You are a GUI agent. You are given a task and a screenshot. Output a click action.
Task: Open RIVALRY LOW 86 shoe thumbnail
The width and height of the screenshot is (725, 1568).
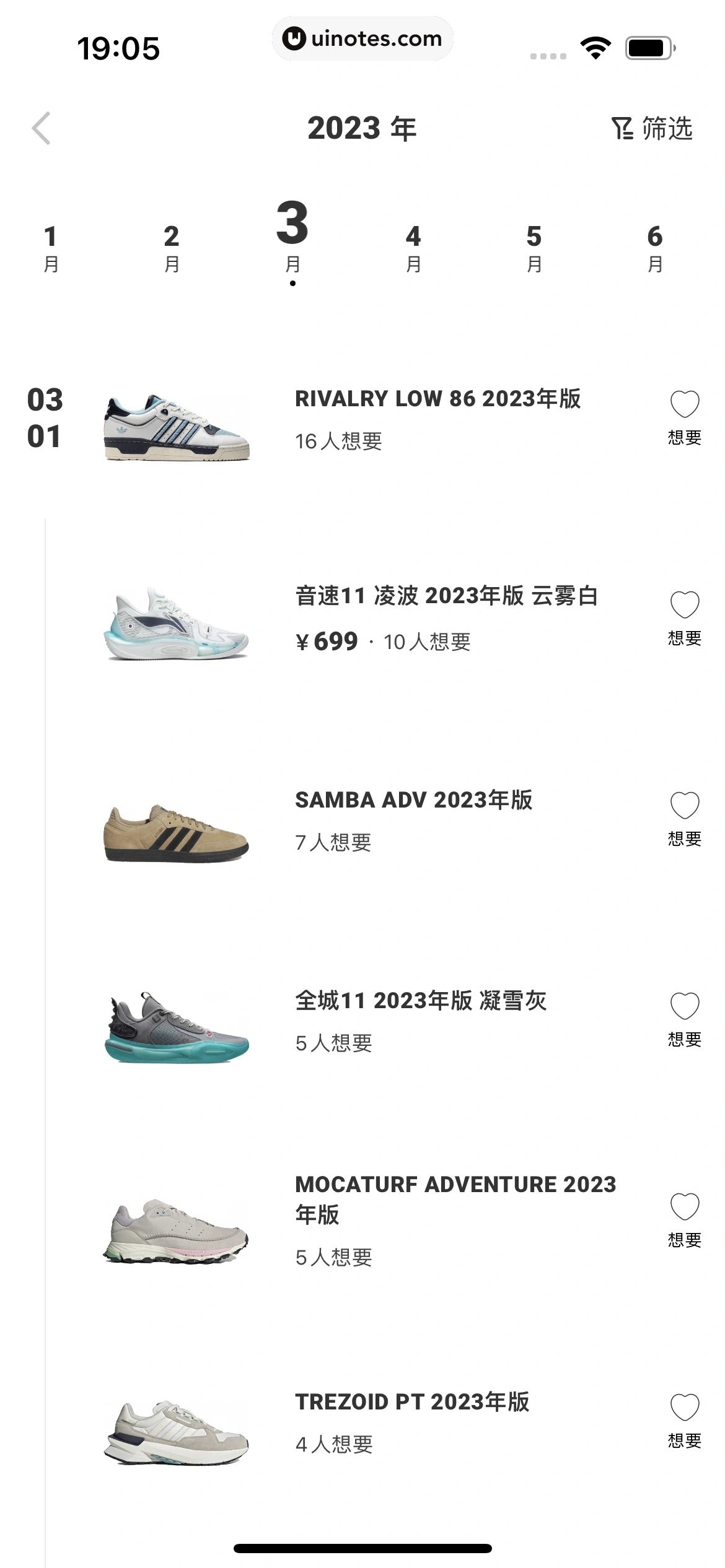(x=177, y=427)
